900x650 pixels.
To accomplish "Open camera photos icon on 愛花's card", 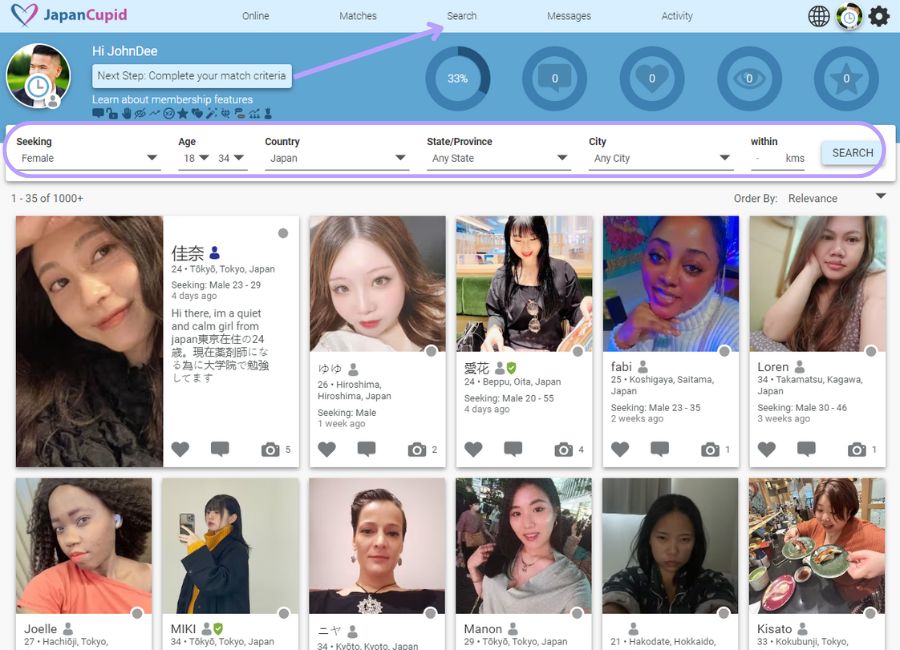I will coord(564,450).
